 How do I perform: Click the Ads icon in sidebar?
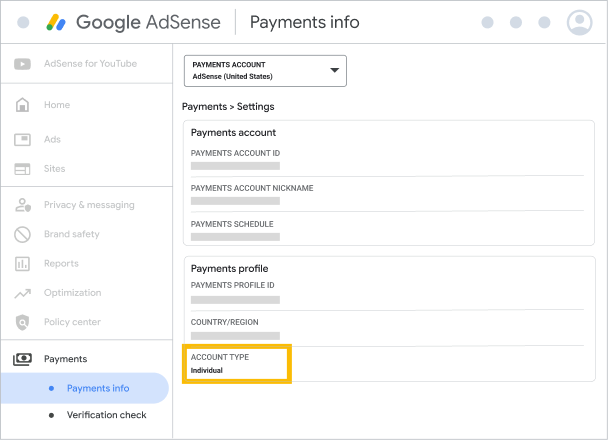pos(22,140)
